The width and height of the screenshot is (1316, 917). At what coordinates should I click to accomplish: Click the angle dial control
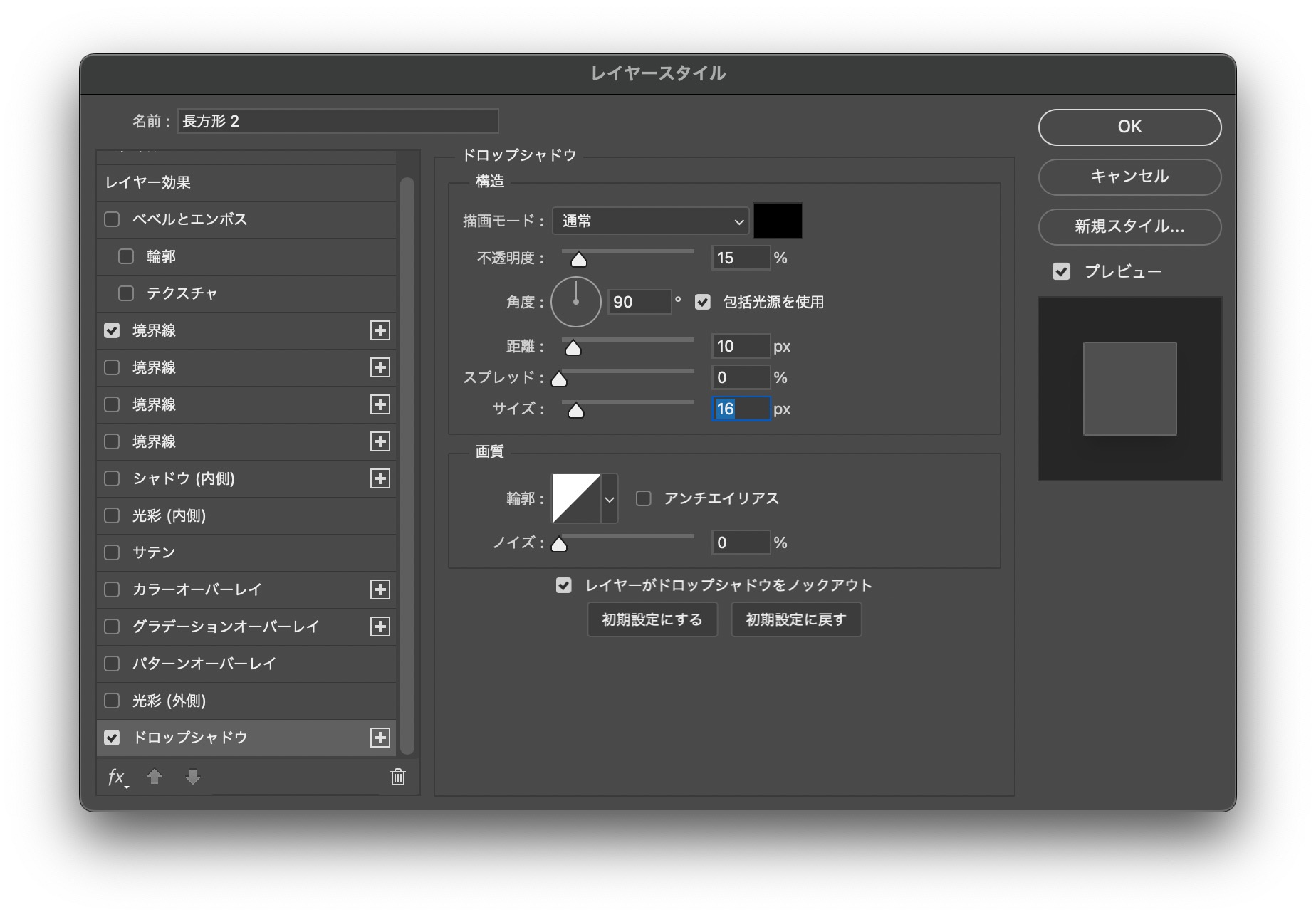point(576,302)
